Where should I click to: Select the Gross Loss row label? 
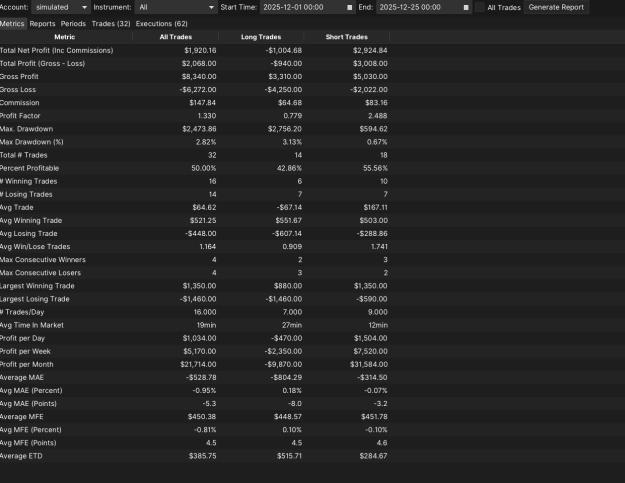(18, 90)
